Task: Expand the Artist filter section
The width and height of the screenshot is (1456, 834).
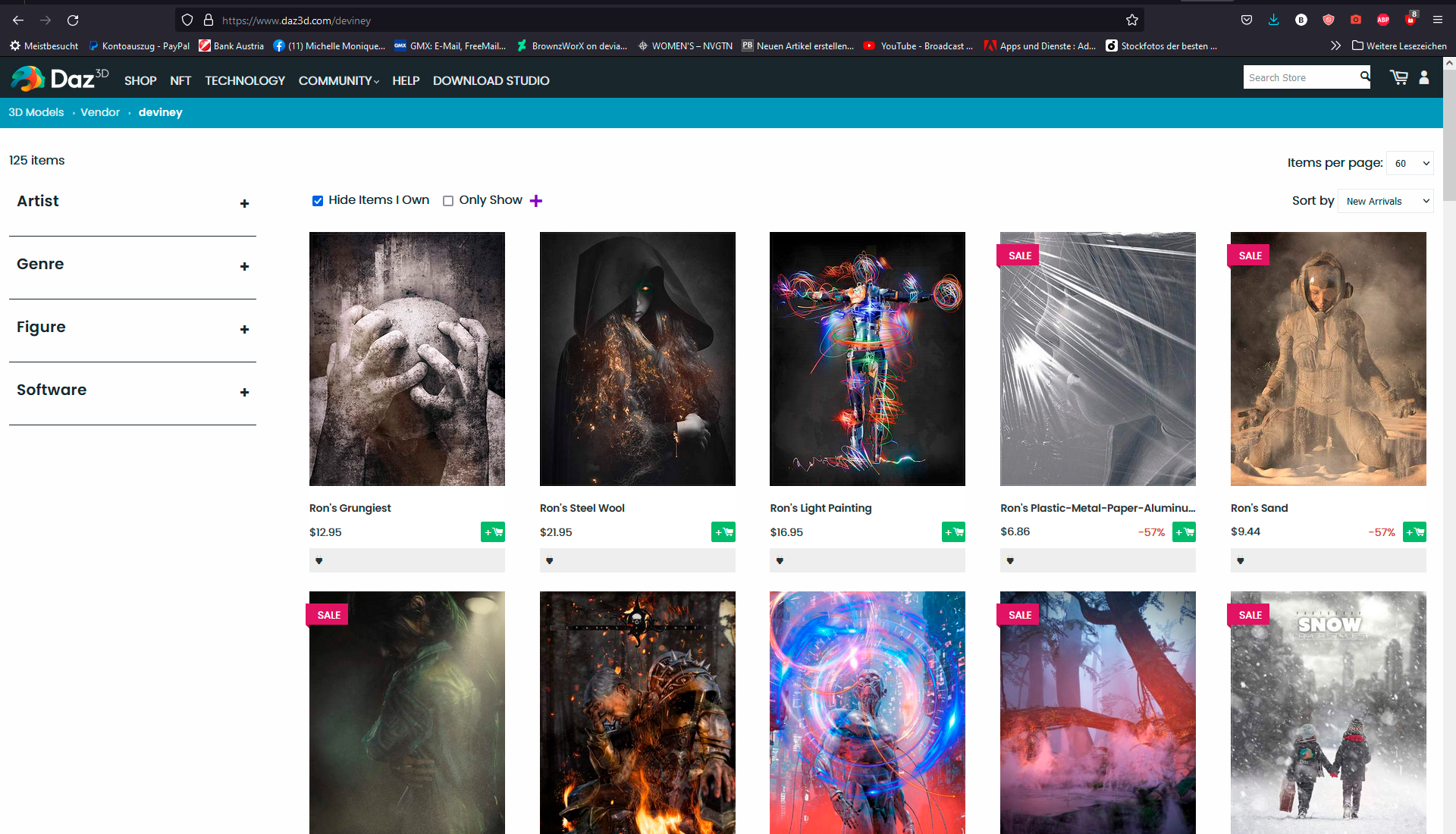Action: [244, 203]
